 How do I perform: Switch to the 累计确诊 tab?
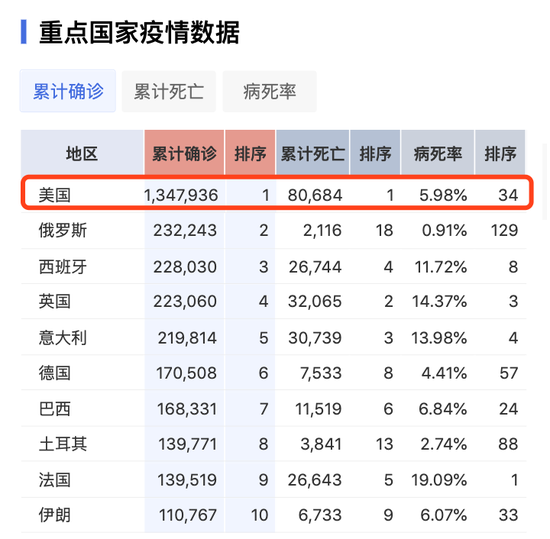point(68,91)
